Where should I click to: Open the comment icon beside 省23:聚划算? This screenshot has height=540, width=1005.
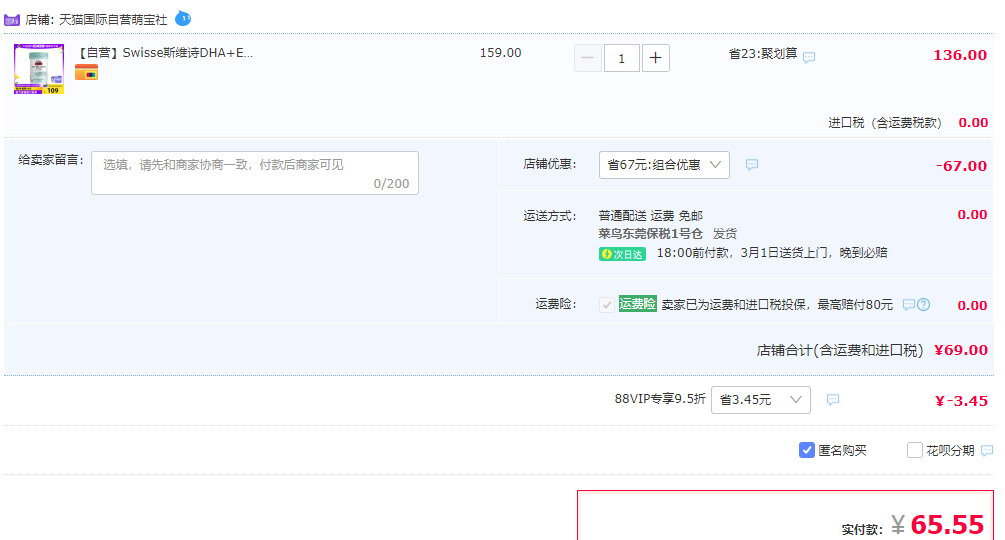click(809, 57)
